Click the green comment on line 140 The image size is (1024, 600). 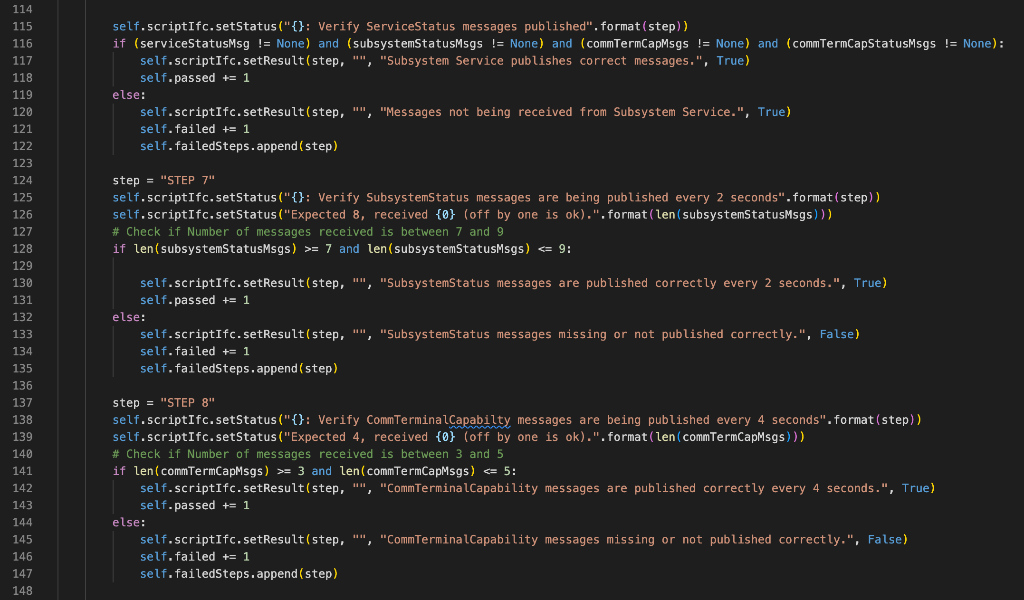300,453
